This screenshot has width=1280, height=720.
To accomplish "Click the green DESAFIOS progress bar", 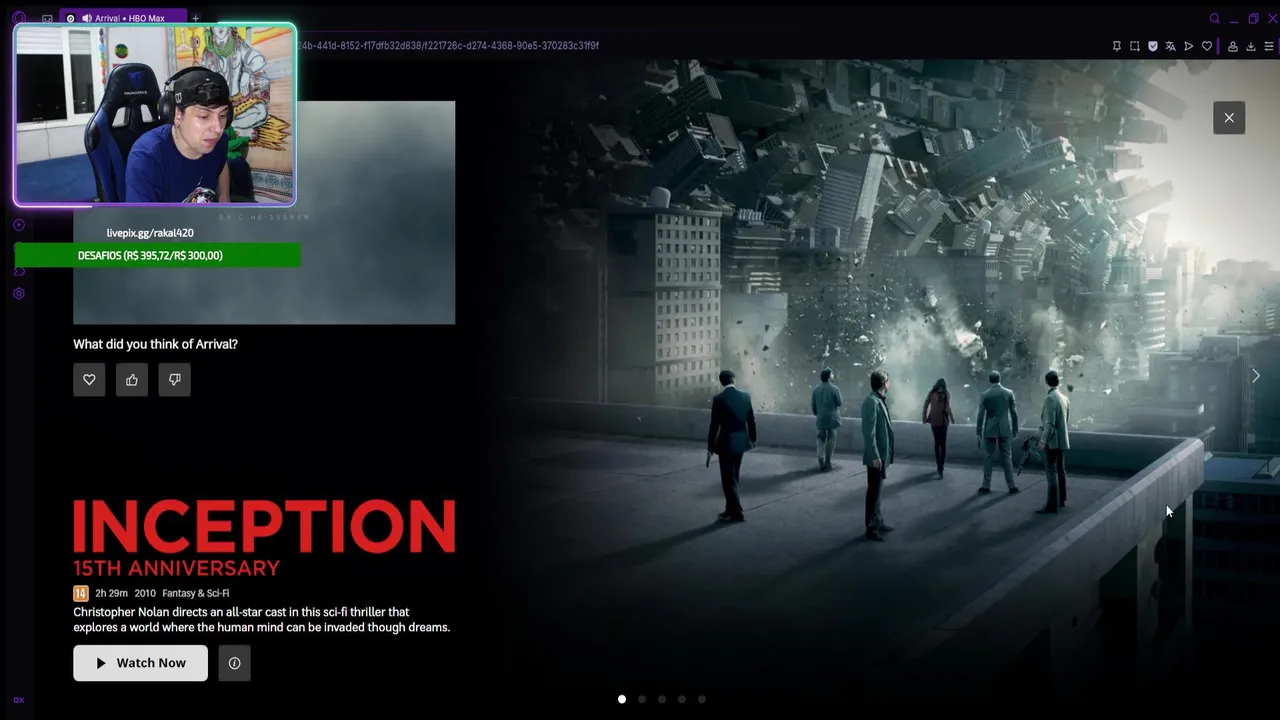I will point(157,255).
